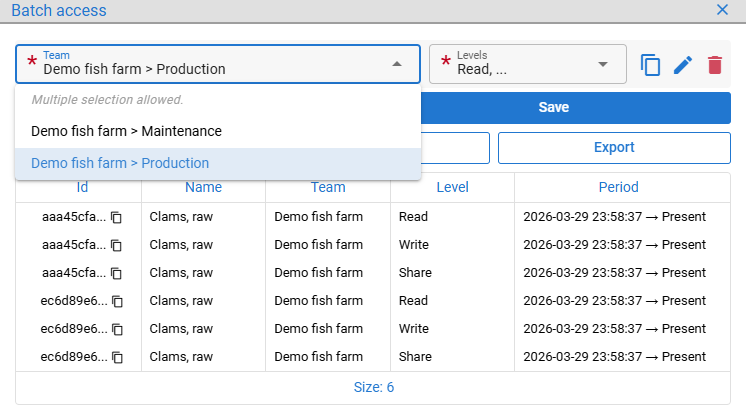The image size is (746, 406).
Task: Click the Batch access title text
Action: point(59,10)
